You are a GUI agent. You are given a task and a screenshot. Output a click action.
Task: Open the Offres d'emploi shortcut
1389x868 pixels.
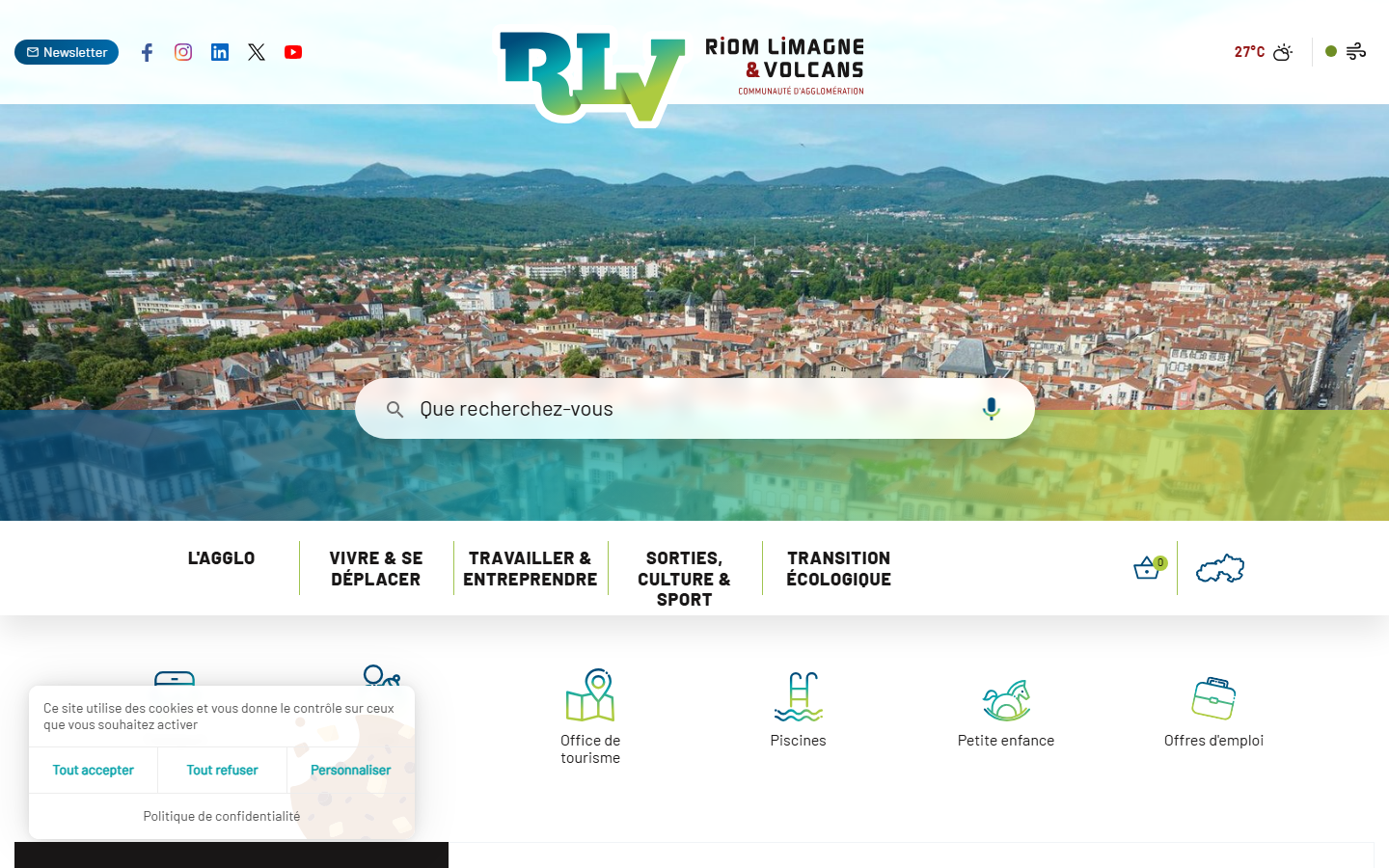point(1213,712)
